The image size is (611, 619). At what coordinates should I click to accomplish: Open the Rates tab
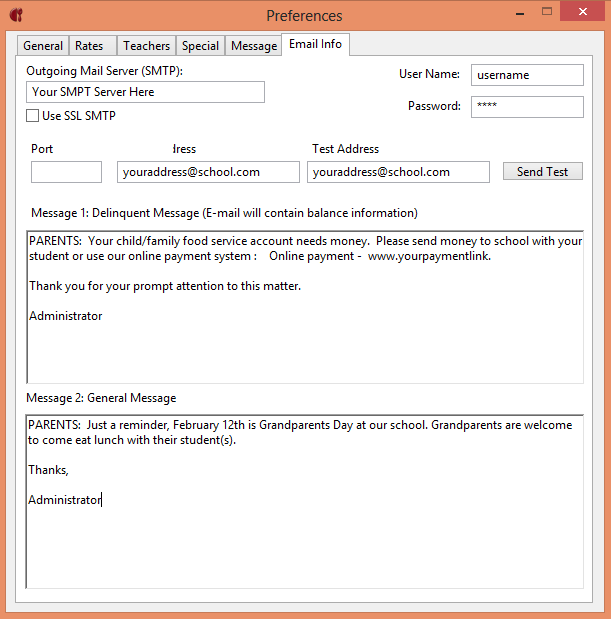click(92, 46)
